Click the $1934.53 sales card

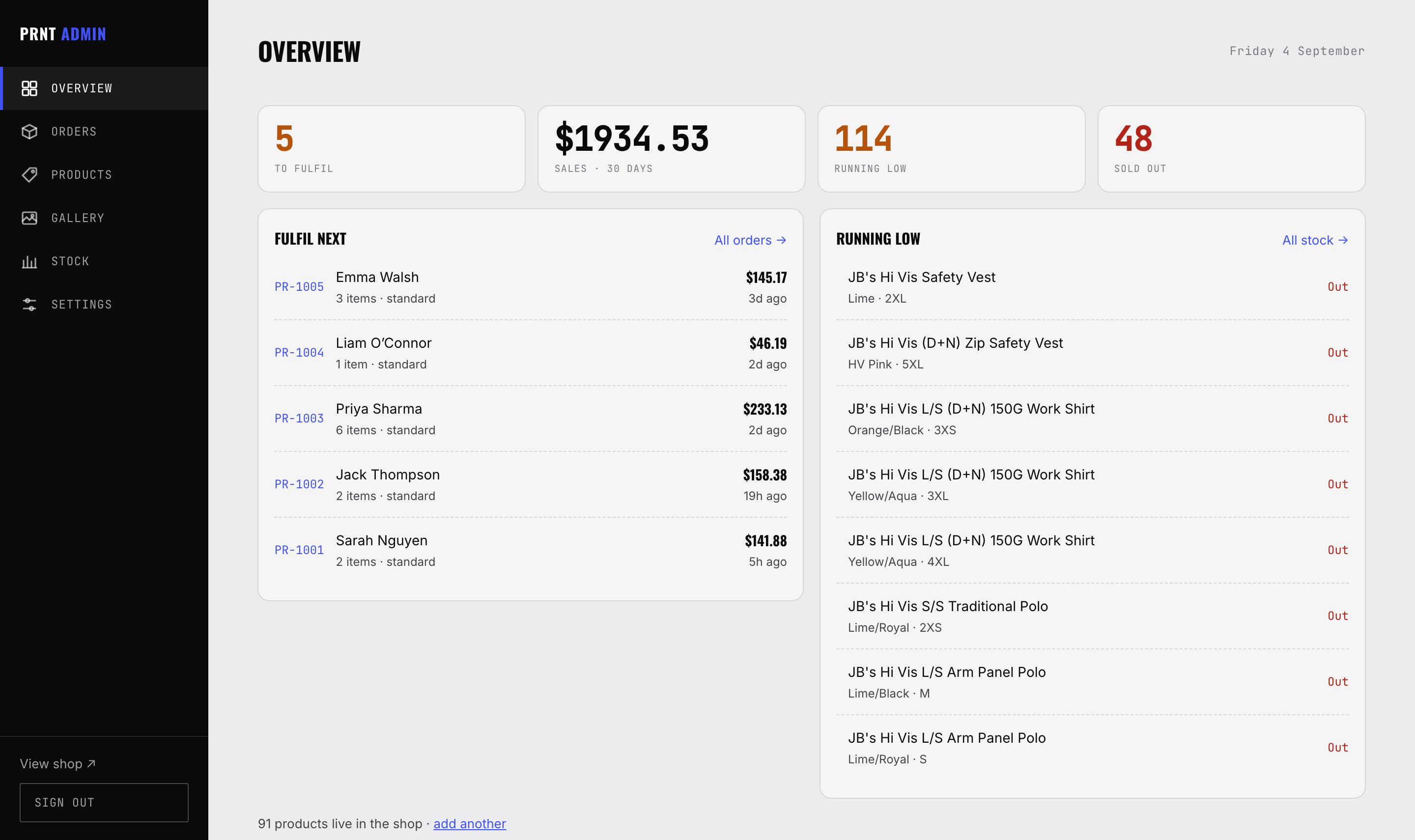click(671, 149)
